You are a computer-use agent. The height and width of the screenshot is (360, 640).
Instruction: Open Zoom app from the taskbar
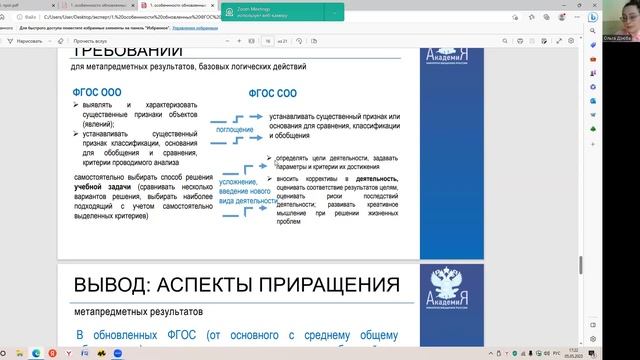click(118, 353)
